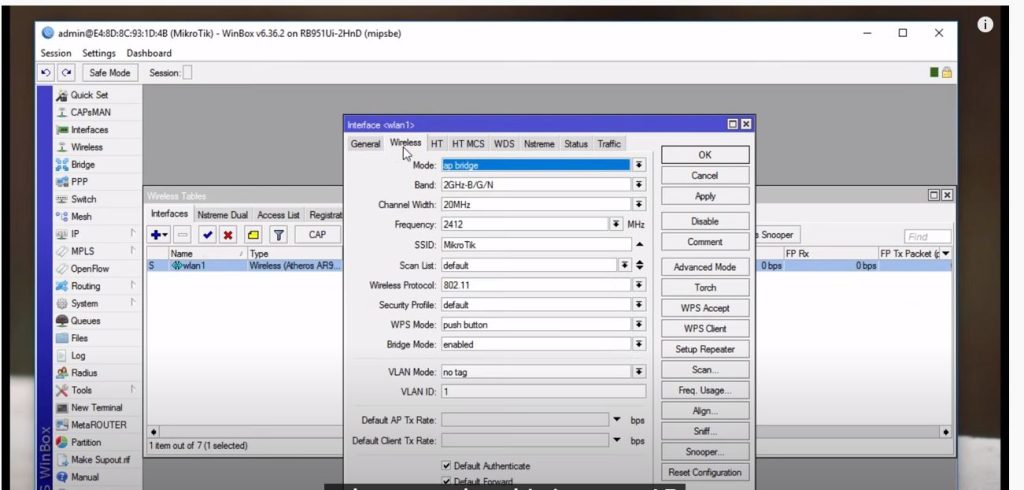Open the Band dropdown showing 2GHz-B/G/N
This screenshot has width=1024, height=490.
pos(639,185)
